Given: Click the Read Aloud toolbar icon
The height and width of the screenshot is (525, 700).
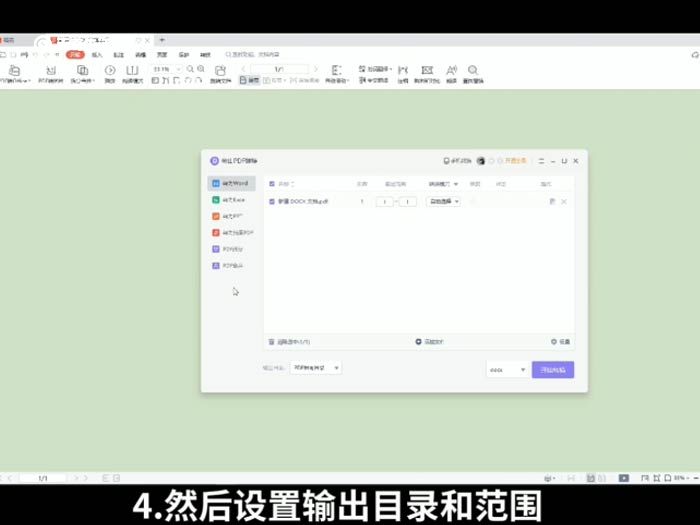Looking at the screenshot, I should tap(451, 74).
